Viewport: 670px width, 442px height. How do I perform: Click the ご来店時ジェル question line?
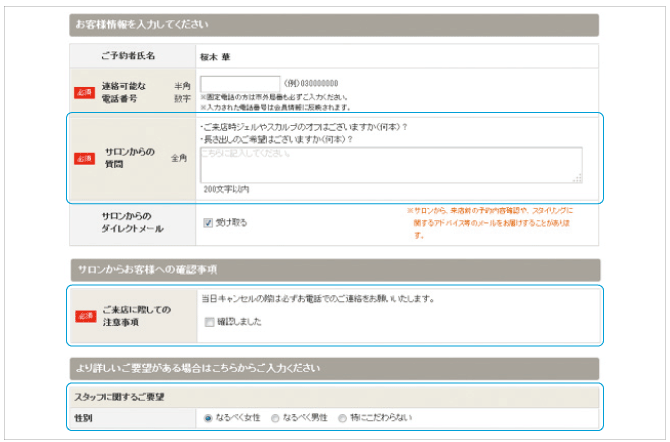click(x=304, y=127)
